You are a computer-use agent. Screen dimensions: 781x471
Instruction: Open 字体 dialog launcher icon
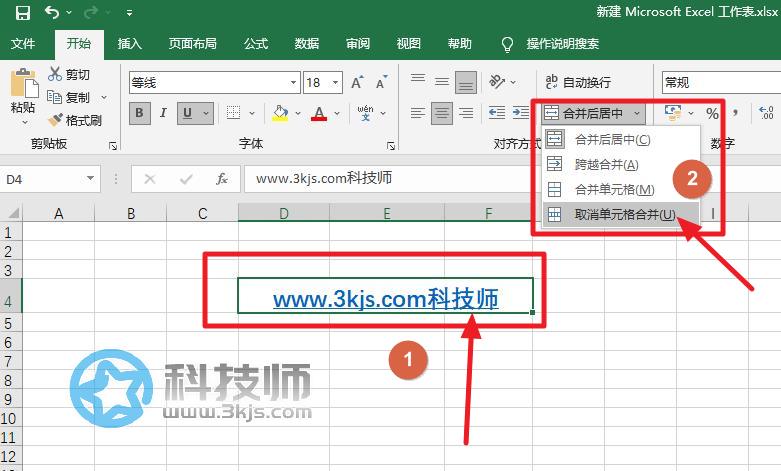click(391, 146)
